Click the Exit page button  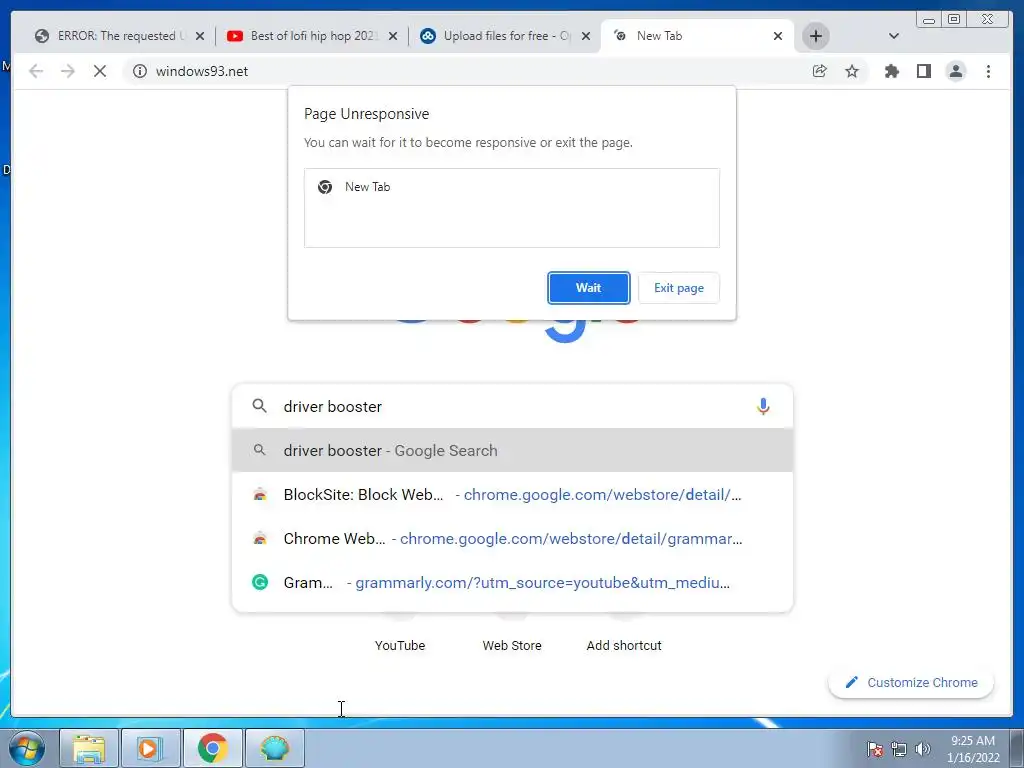click(x=679, y=288)
